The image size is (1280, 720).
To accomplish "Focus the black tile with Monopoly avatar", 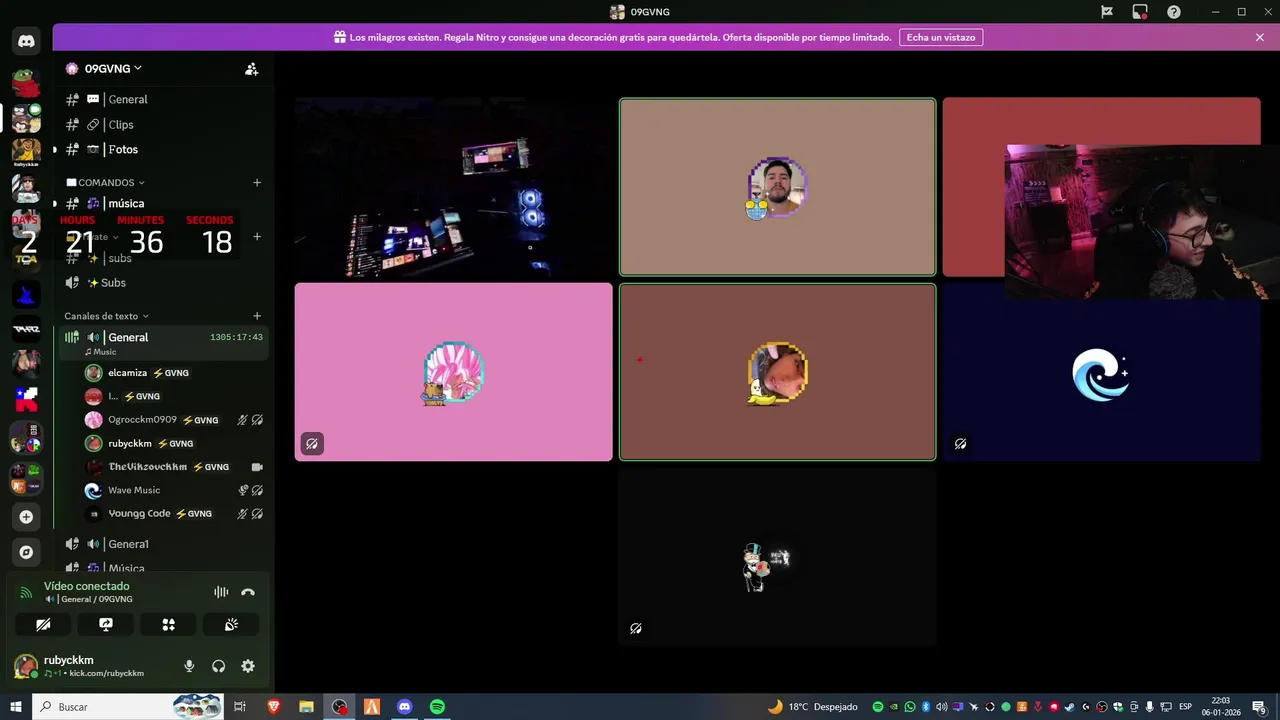I will (777, 557).
